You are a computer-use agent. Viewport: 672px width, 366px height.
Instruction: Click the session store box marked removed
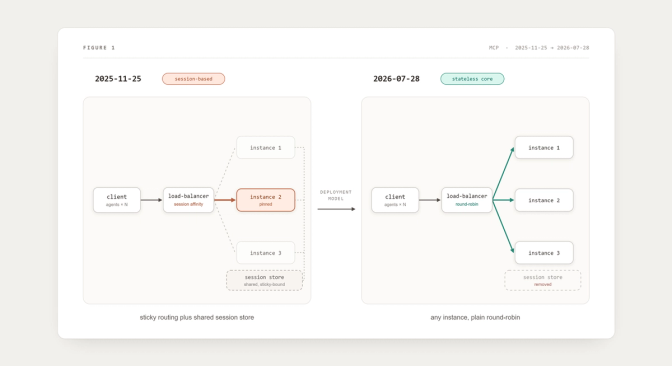(x=543, y=280)
